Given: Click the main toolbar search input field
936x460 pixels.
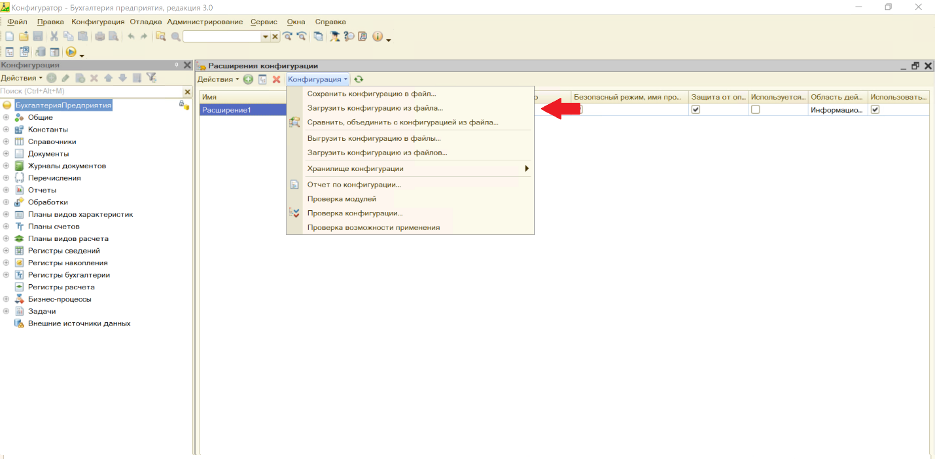Looking at the screenshot, I should click(222, 36).
